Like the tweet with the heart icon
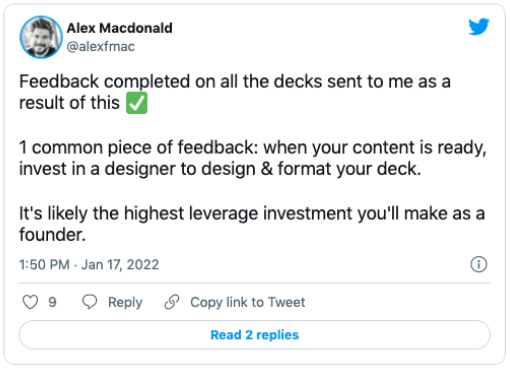Viewport: 510px width, 369px height. click(30, 302)
